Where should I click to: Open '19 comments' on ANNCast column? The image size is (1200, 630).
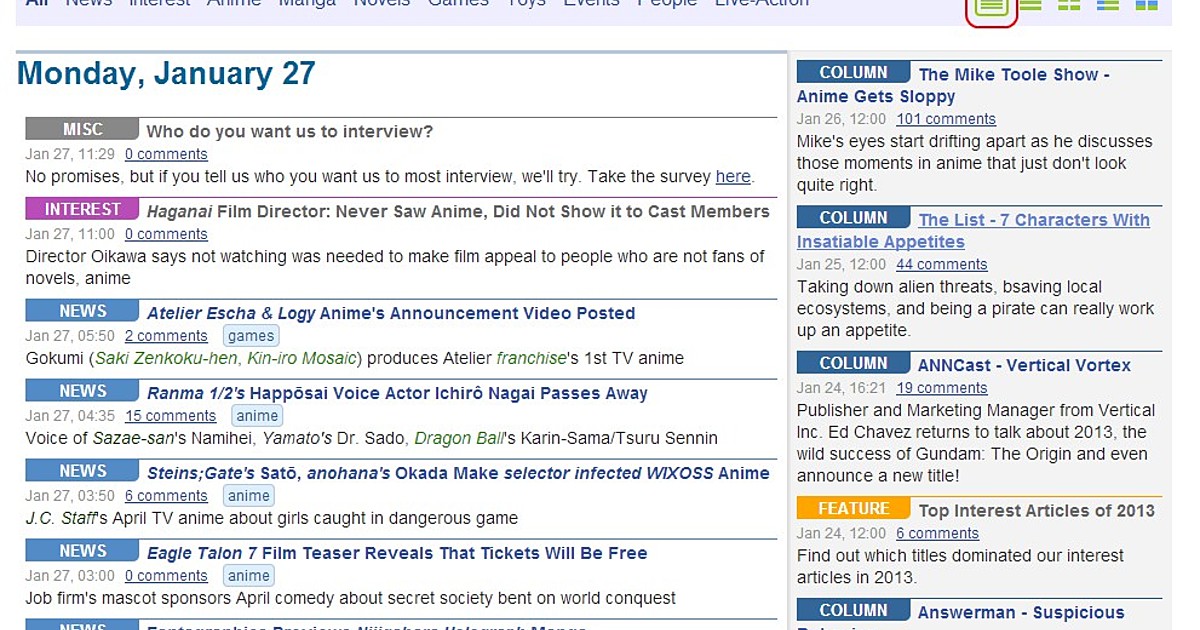pyautogui.click(x=941, y=388)
